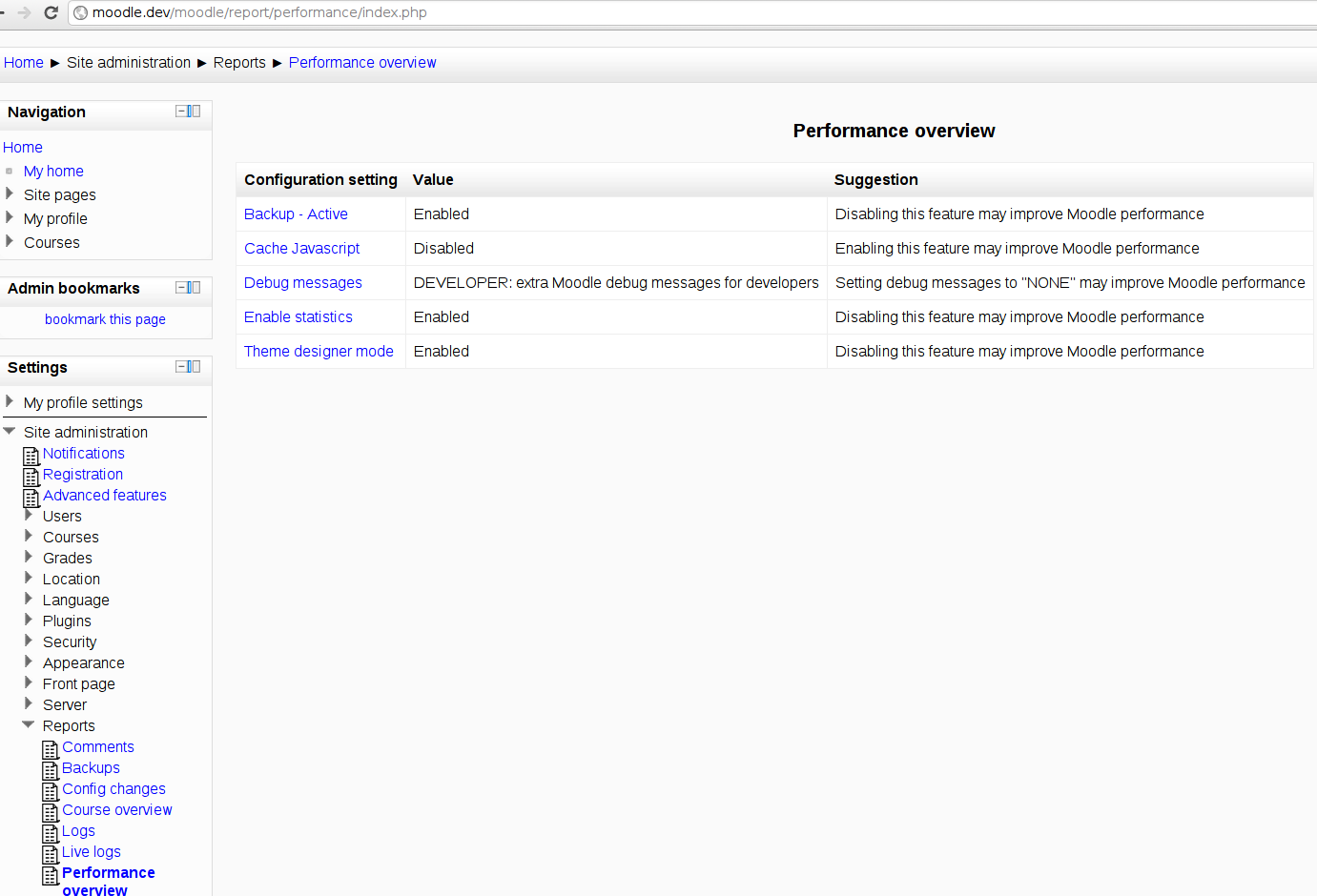Go to My home
Screen dimensions: 1317x896
coord(53,172)
